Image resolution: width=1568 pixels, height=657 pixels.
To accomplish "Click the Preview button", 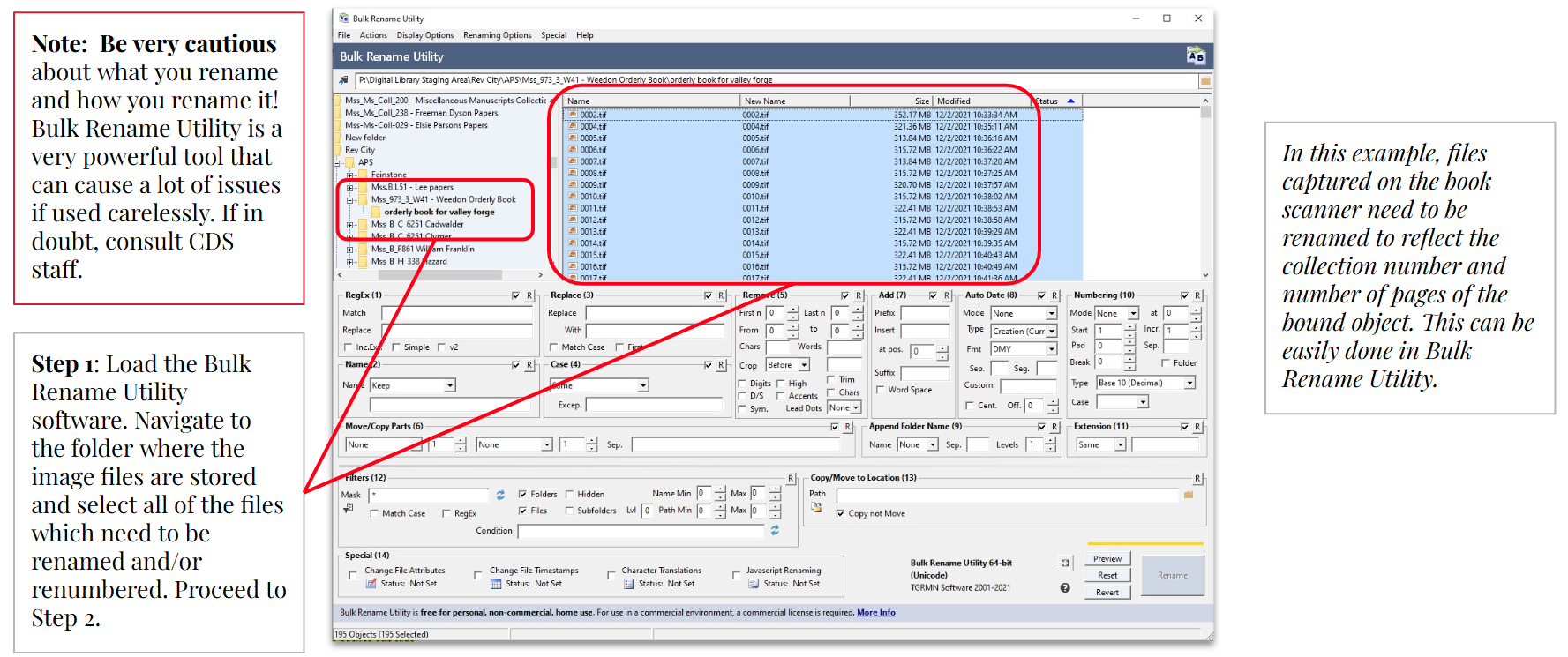I will click(x=1107, y=559).
